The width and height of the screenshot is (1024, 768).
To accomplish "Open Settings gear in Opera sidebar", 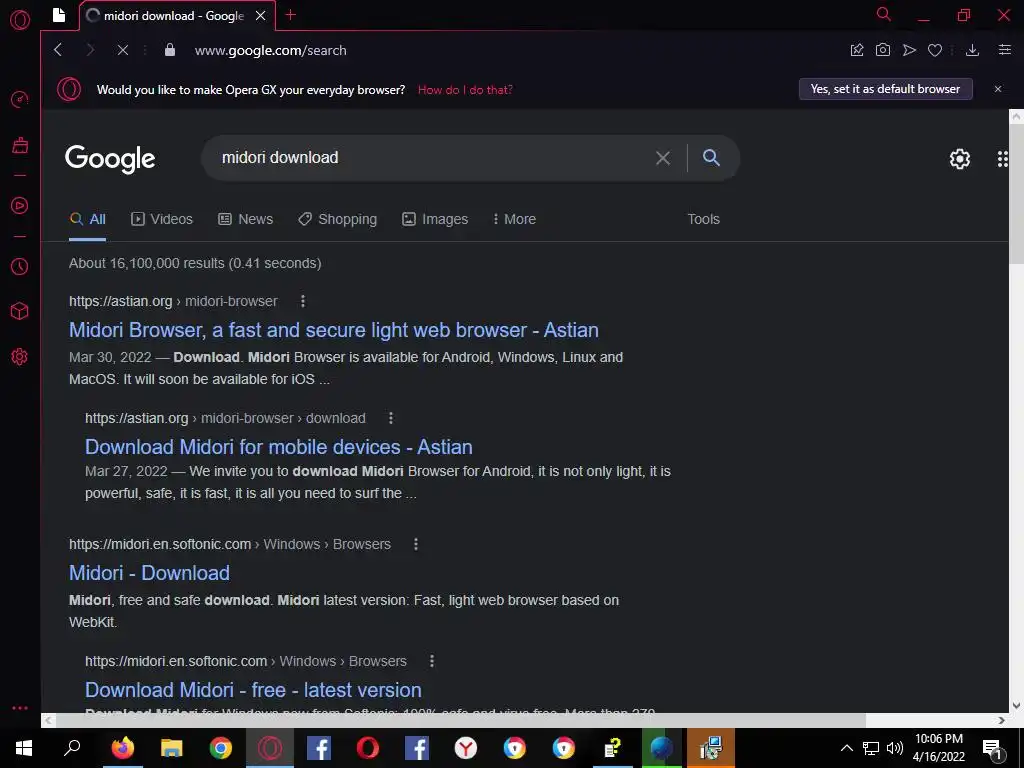I will 20,357.
